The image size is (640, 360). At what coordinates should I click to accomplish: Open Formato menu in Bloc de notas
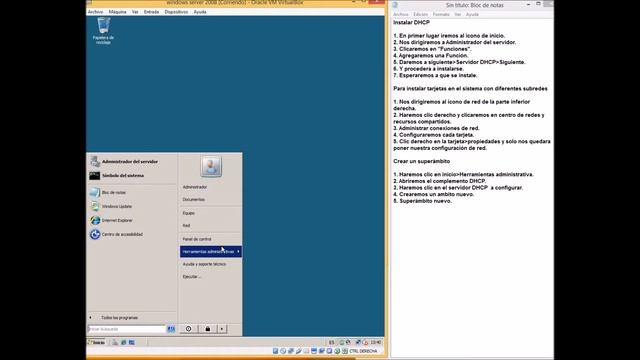coord(441,14)
